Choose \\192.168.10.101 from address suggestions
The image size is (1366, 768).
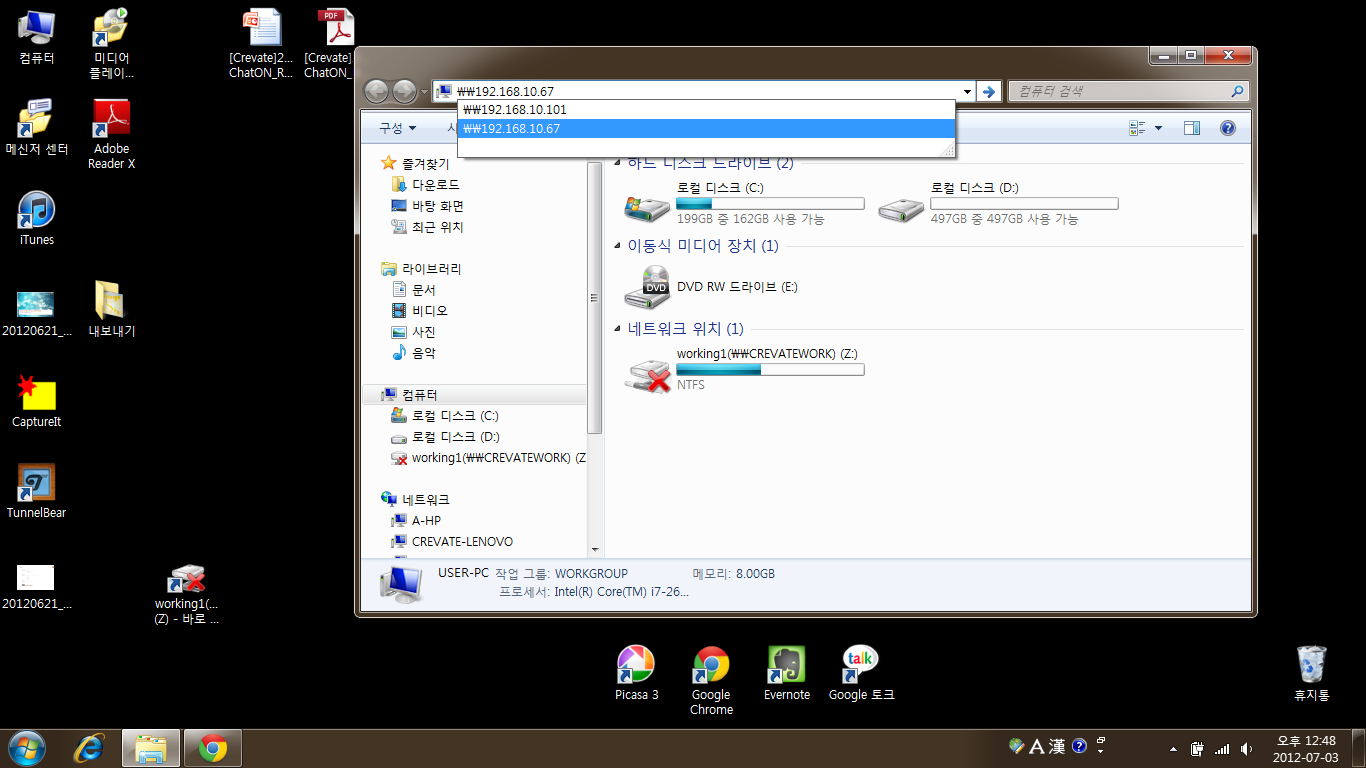[706, 110]
